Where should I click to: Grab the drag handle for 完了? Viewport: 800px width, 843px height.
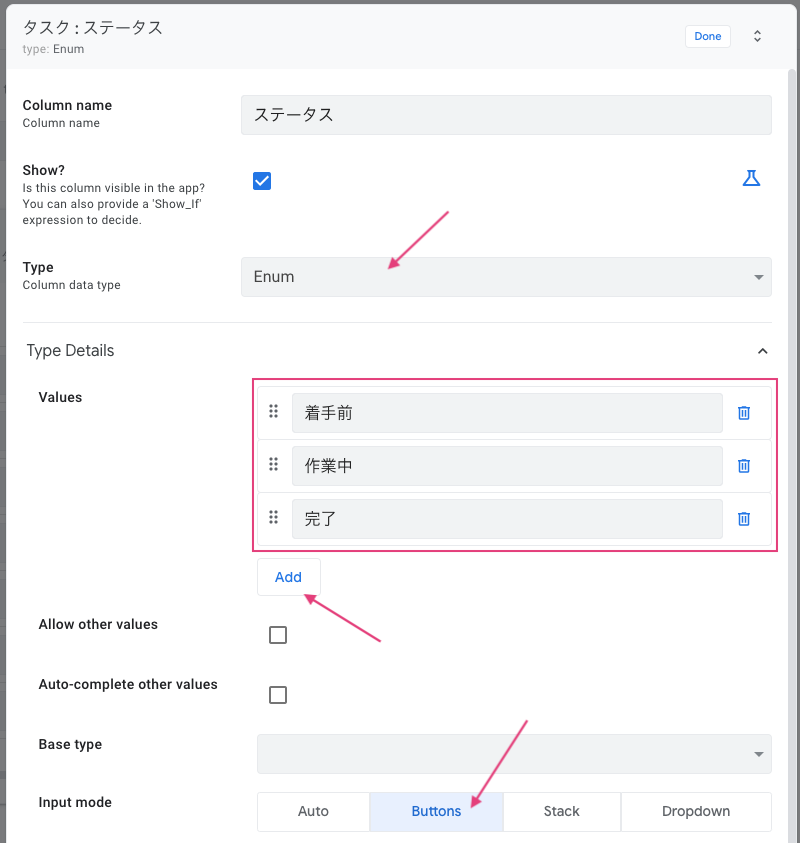pos(274,518)
